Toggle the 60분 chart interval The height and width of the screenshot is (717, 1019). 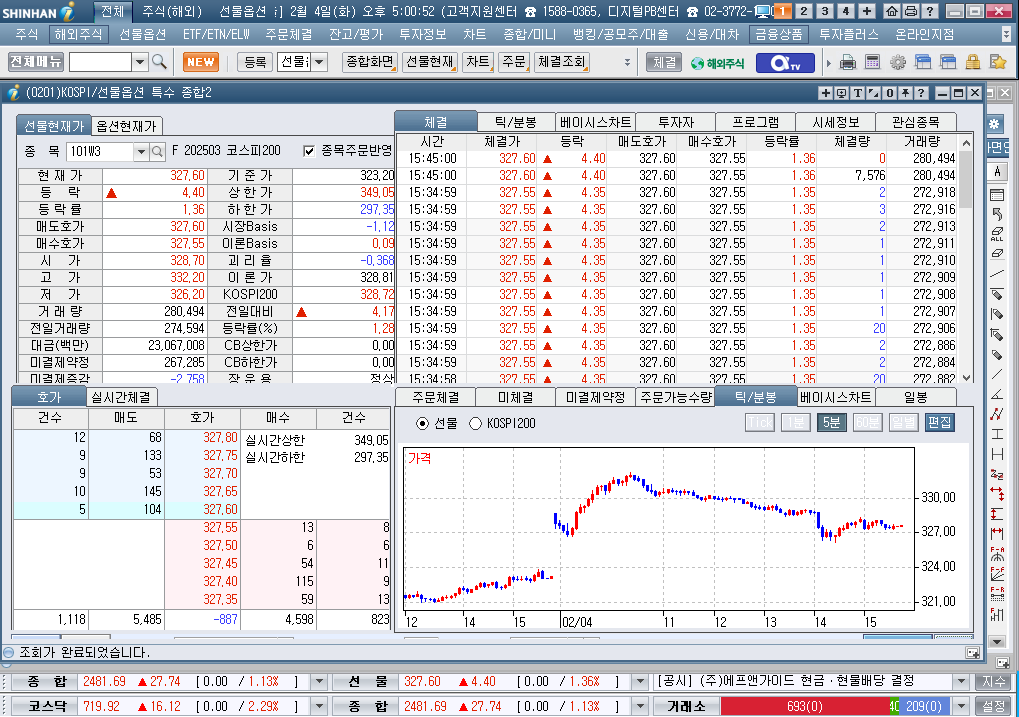[x=868, y=423]
